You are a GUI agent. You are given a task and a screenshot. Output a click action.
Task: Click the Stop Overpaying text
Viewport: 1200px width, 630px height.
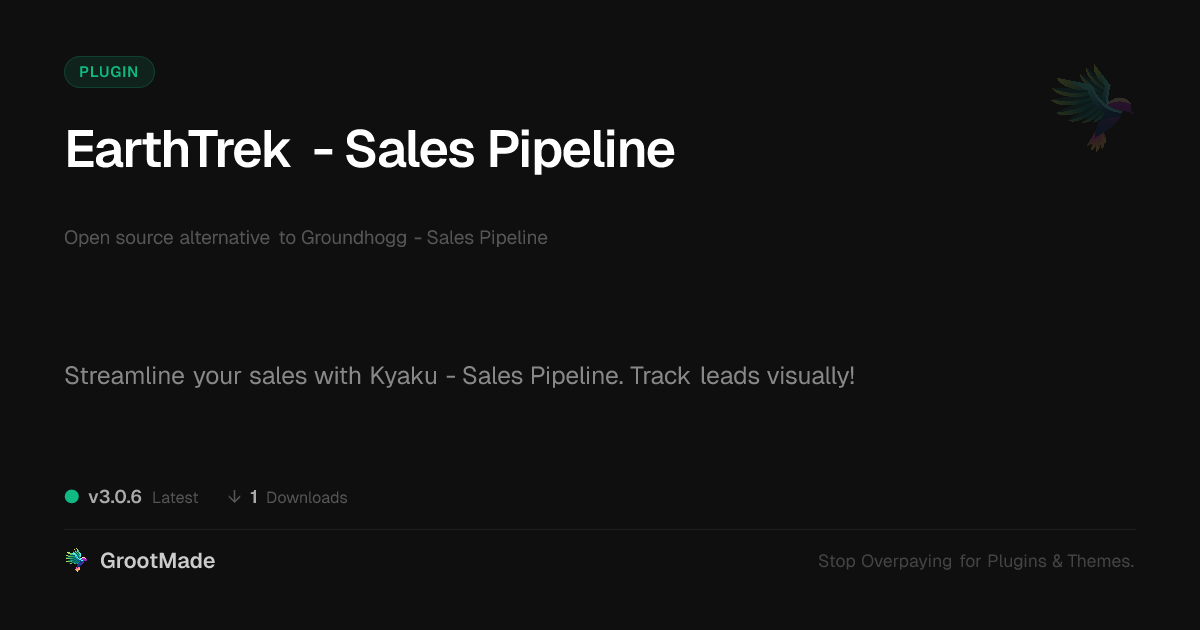(x=885, y=561)
